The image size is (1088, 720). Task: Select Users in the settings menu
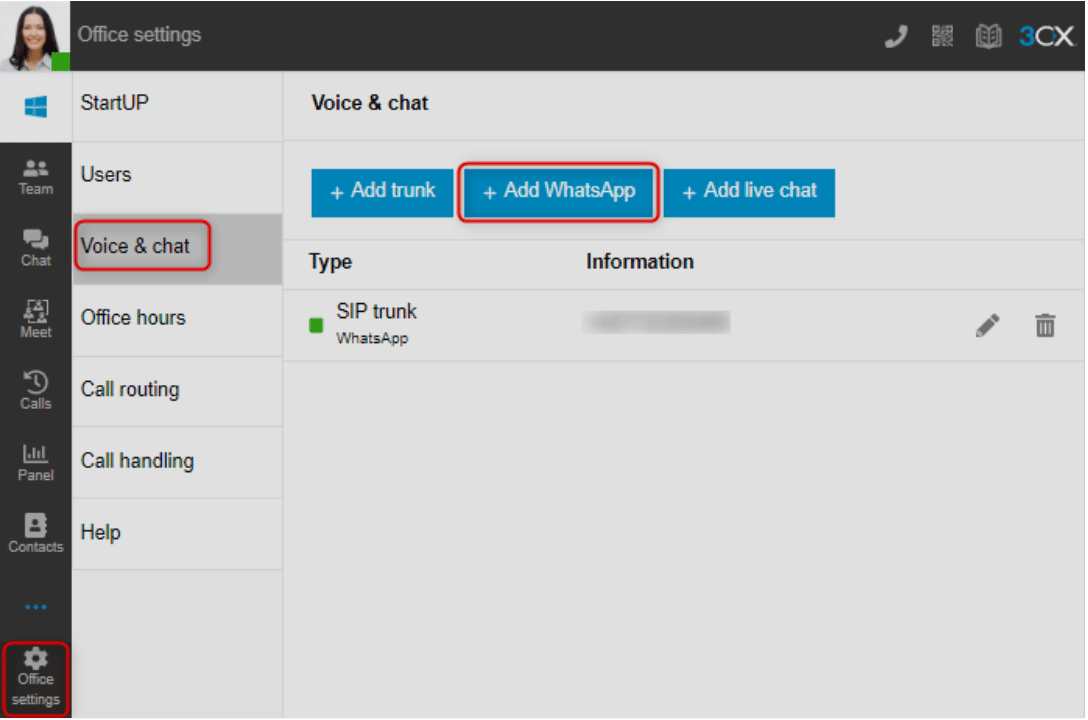click(x=106, y=175)
